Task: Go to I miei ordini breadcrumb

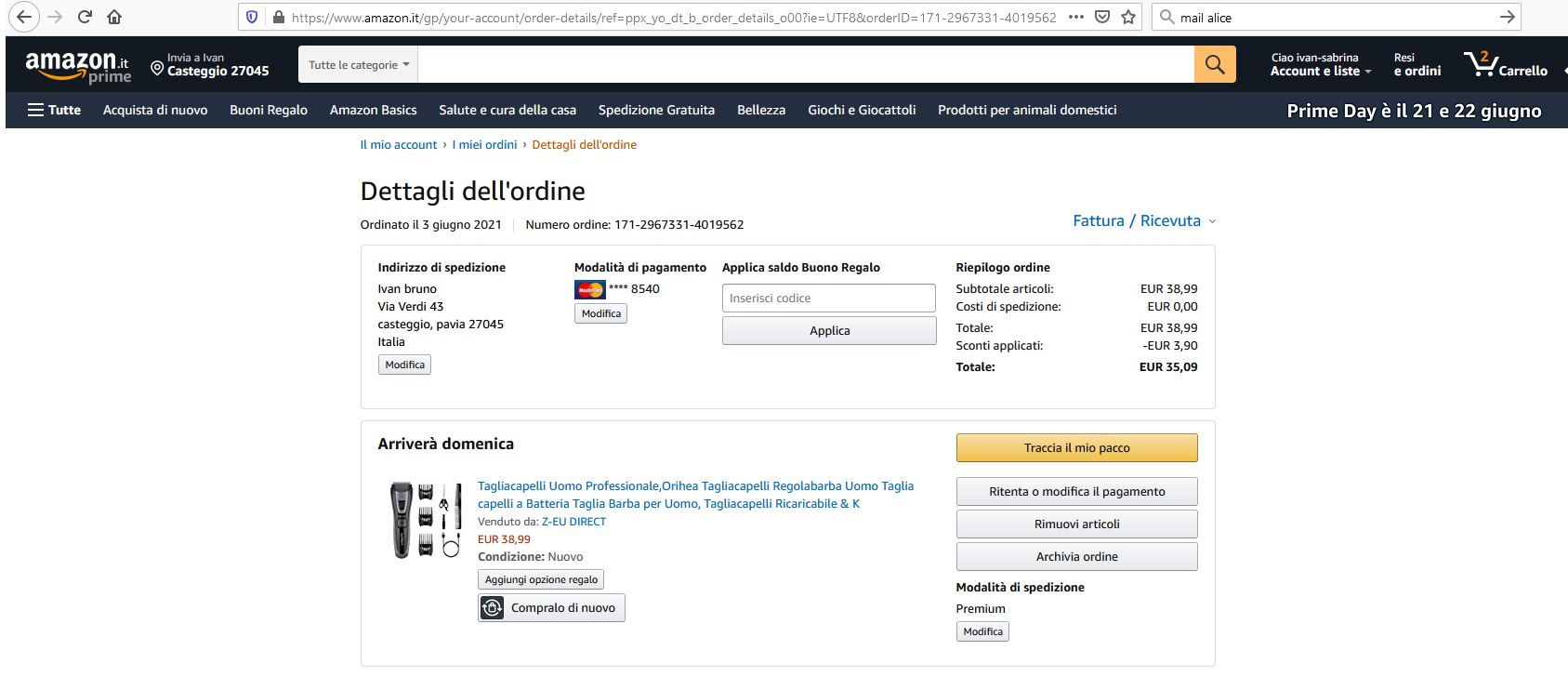Action: tap(484, 144)
